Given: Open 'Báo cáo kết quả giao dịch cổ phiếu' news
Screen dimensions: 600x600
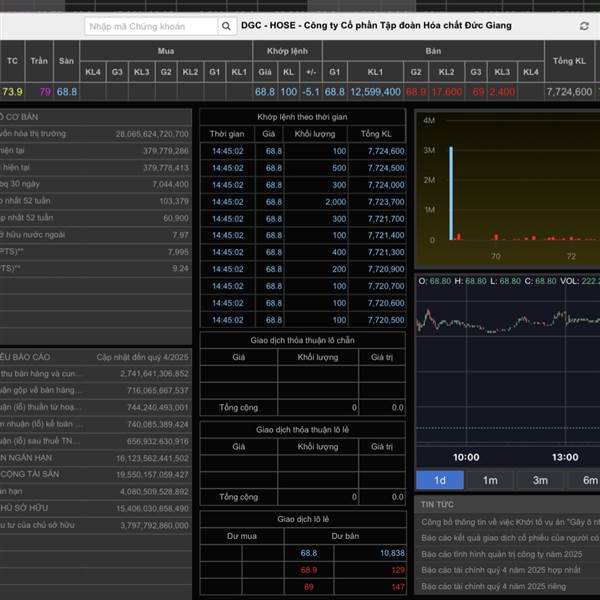Looking at the screenshot, I should [x=508, y=538].
